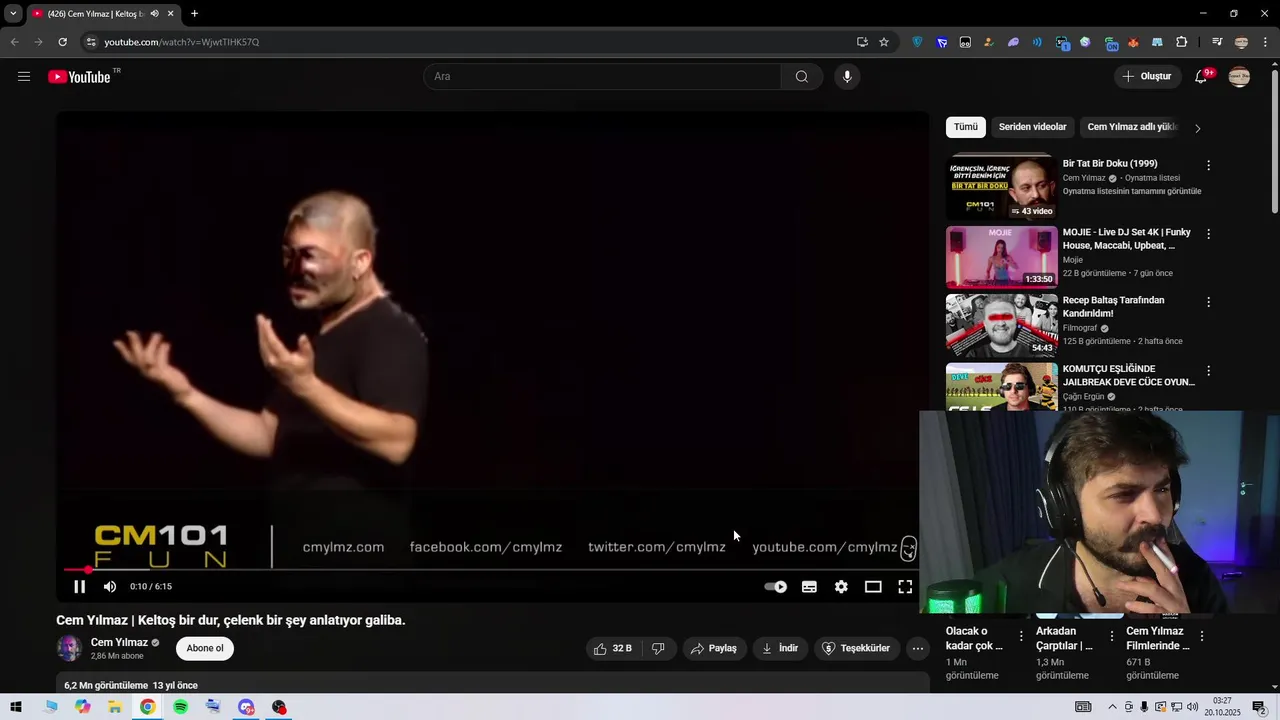Open more actions ellipsis under video
The height and width of the screenshot is (720, 1280).
[x=917, y=649]
